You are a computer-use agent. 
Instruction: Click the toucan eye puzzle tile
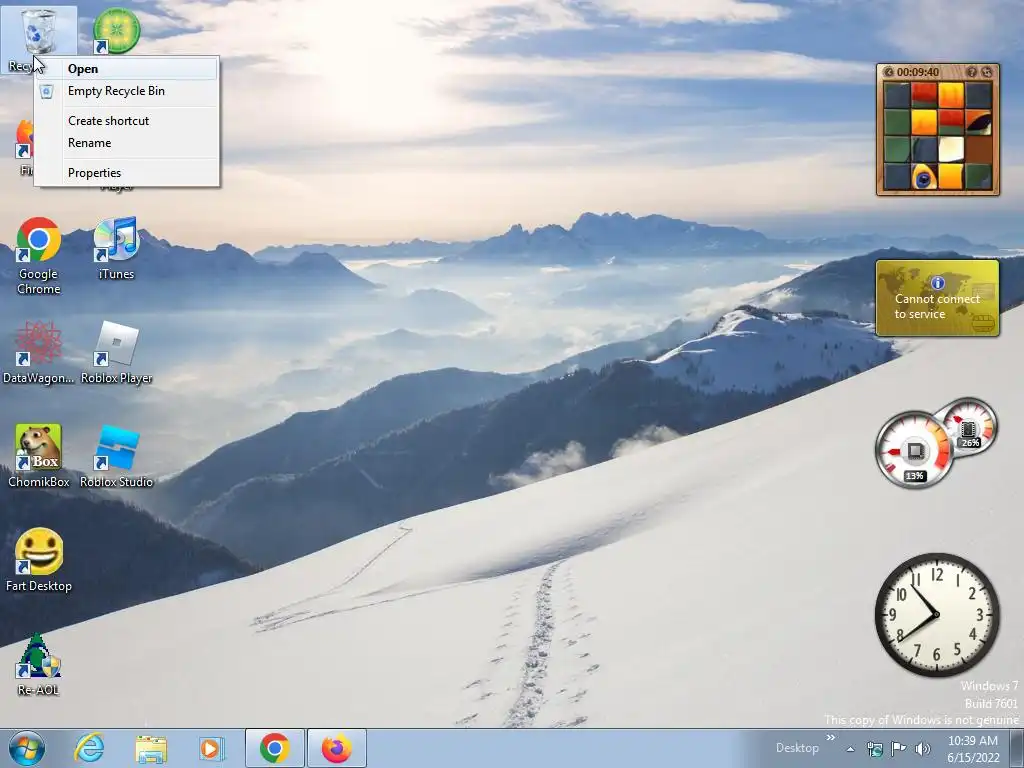click(923, 176)
